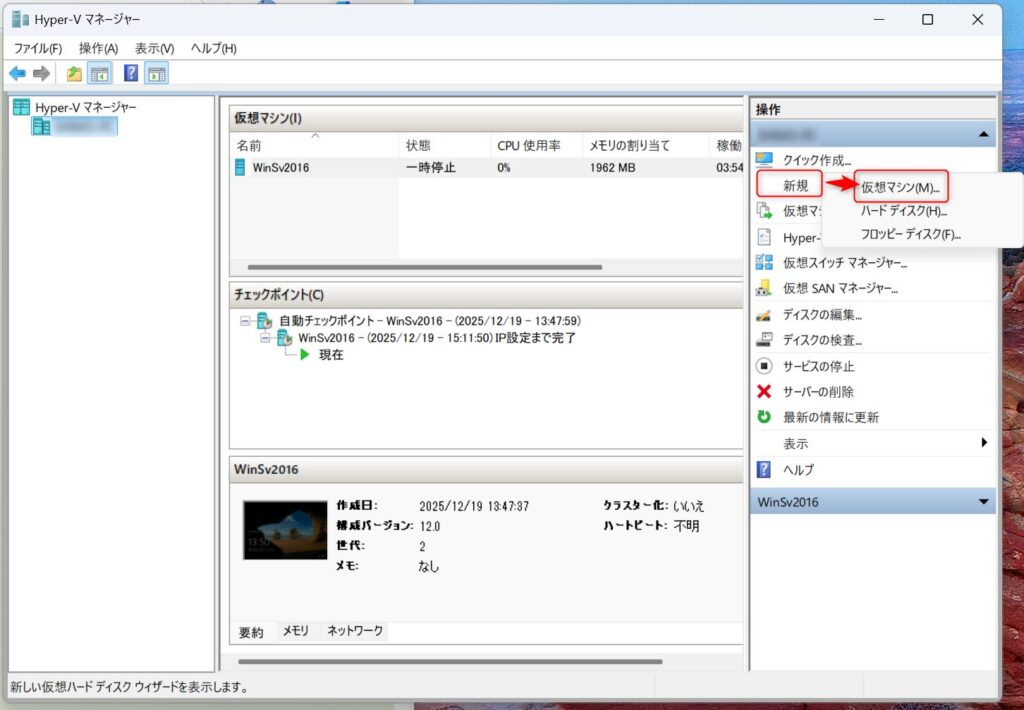
Task: Click the WinSv2016 virtual machine thumbnail
Action: point(285,530)
